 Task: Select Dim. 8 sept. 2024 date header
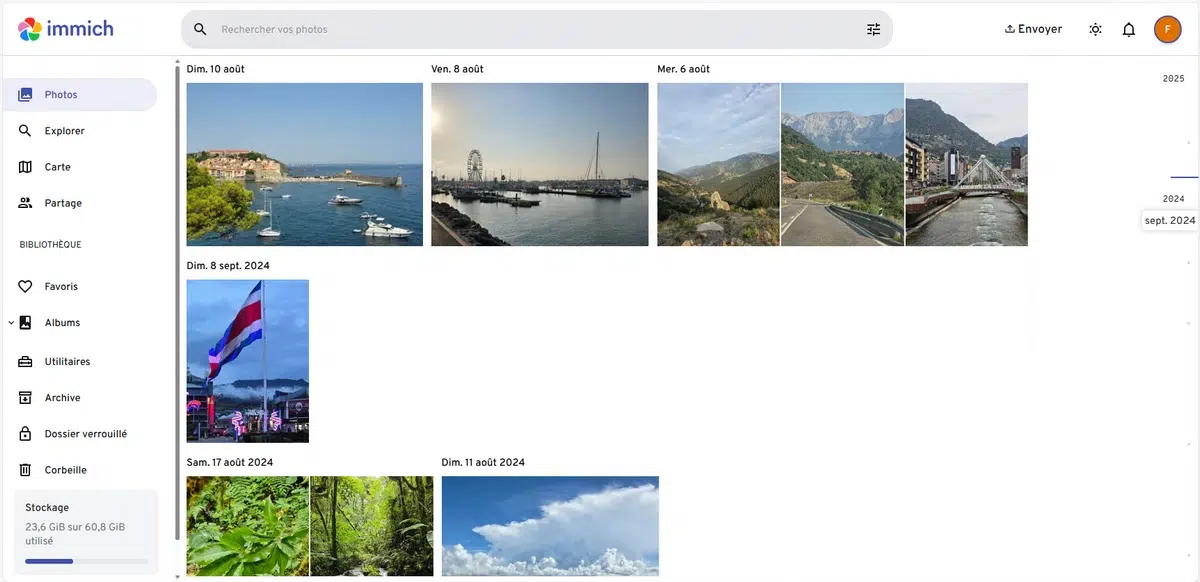(228, 266)
